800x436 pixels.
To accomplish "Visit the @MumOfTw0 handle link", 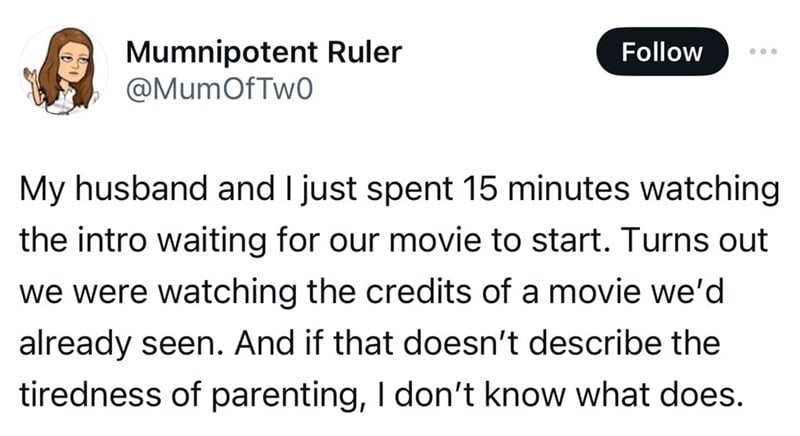I will [219, 89].
